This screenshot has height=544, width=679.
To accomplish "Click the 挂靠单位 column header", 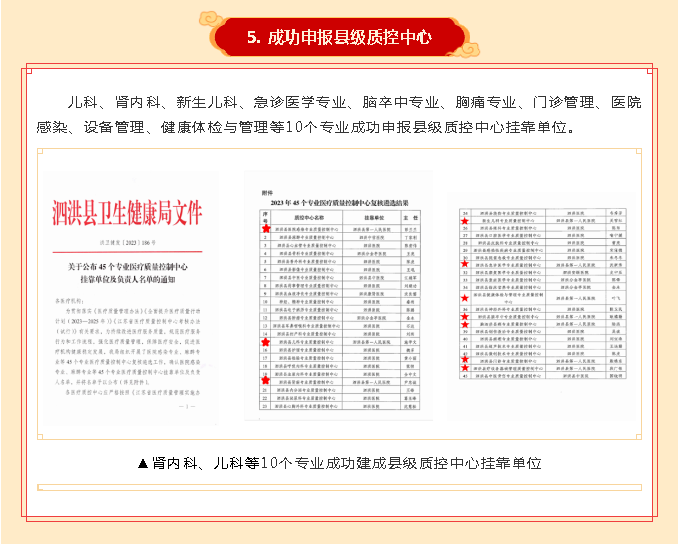I will click(372, 217).
